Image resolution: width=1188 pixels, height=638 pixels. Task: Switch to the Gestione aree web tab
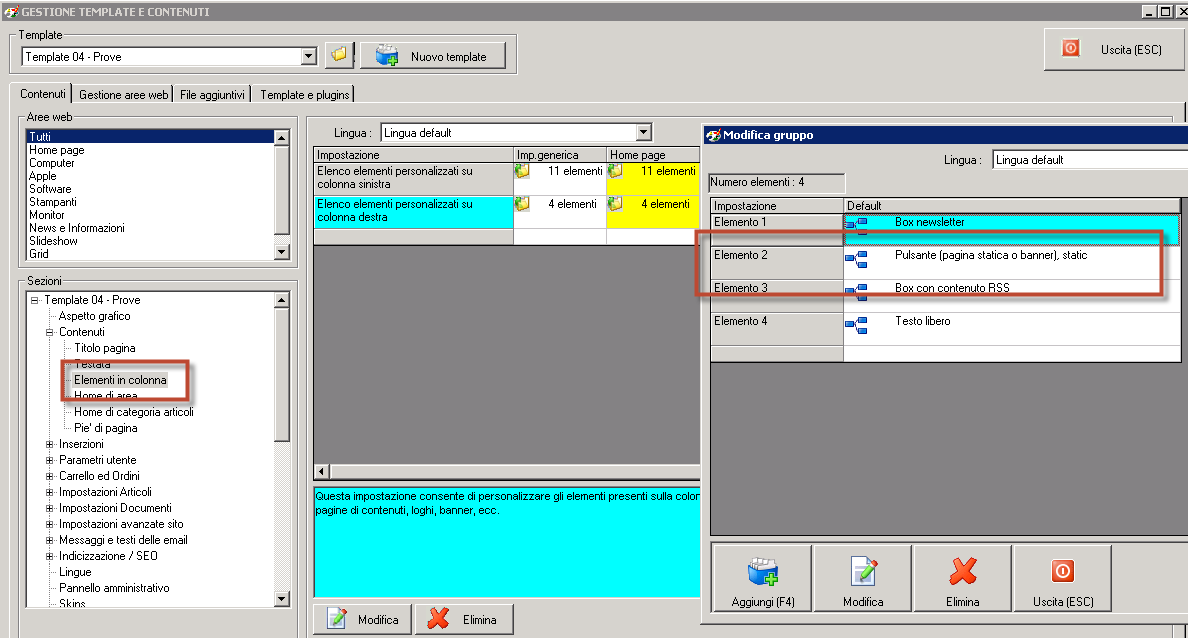123,95
